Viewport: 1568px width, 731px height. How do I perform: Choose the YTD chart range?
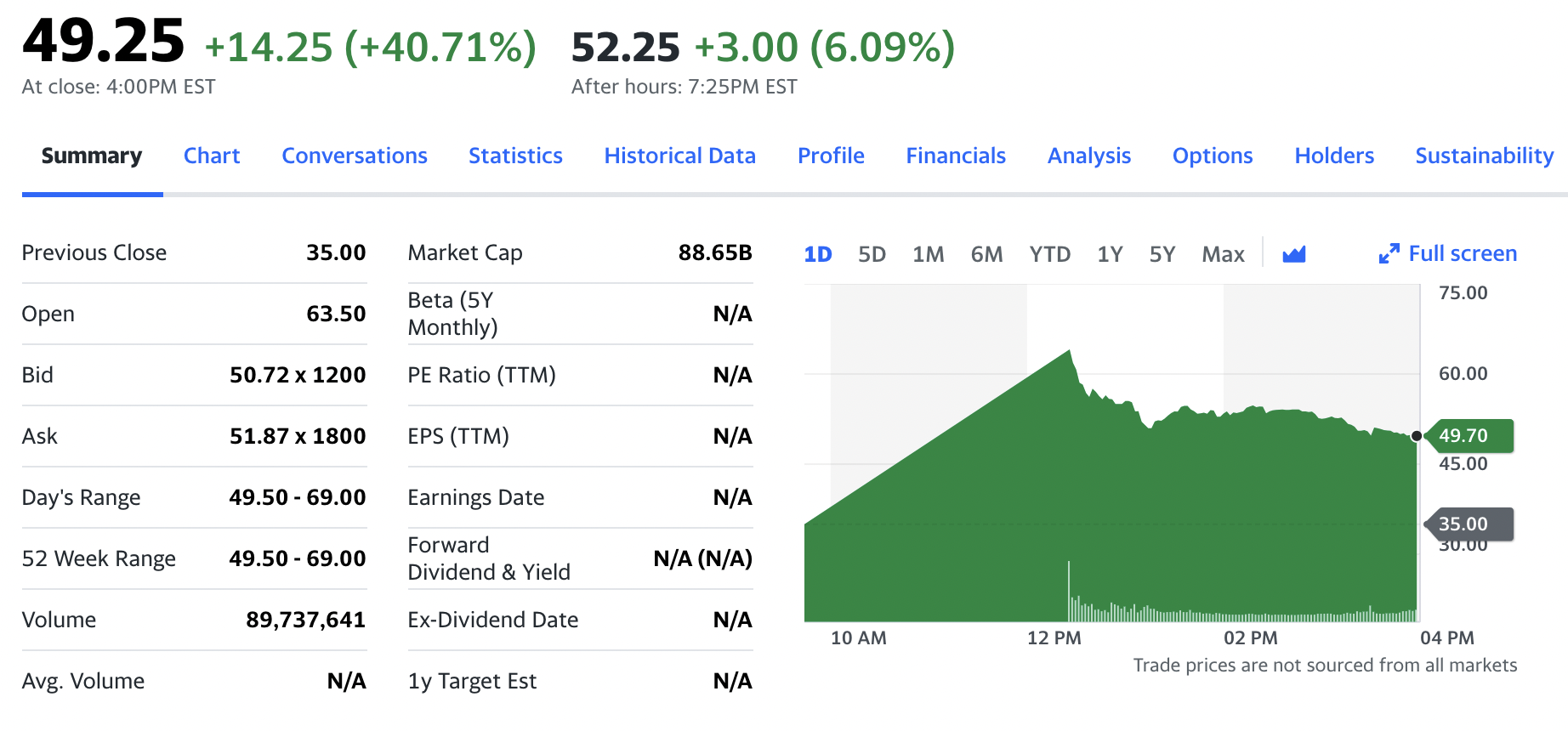click(x=1050, y=254)
